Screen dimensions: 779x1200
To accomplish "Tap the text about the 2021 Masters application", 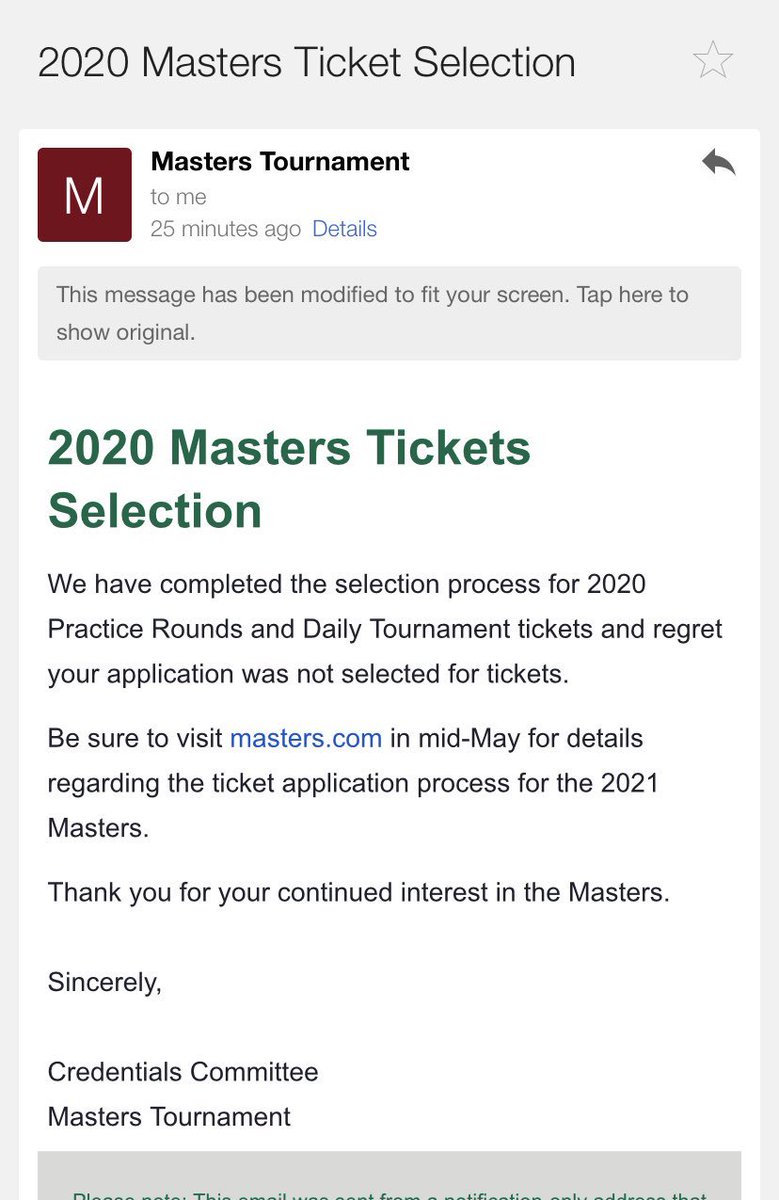I will coord(353,783).
